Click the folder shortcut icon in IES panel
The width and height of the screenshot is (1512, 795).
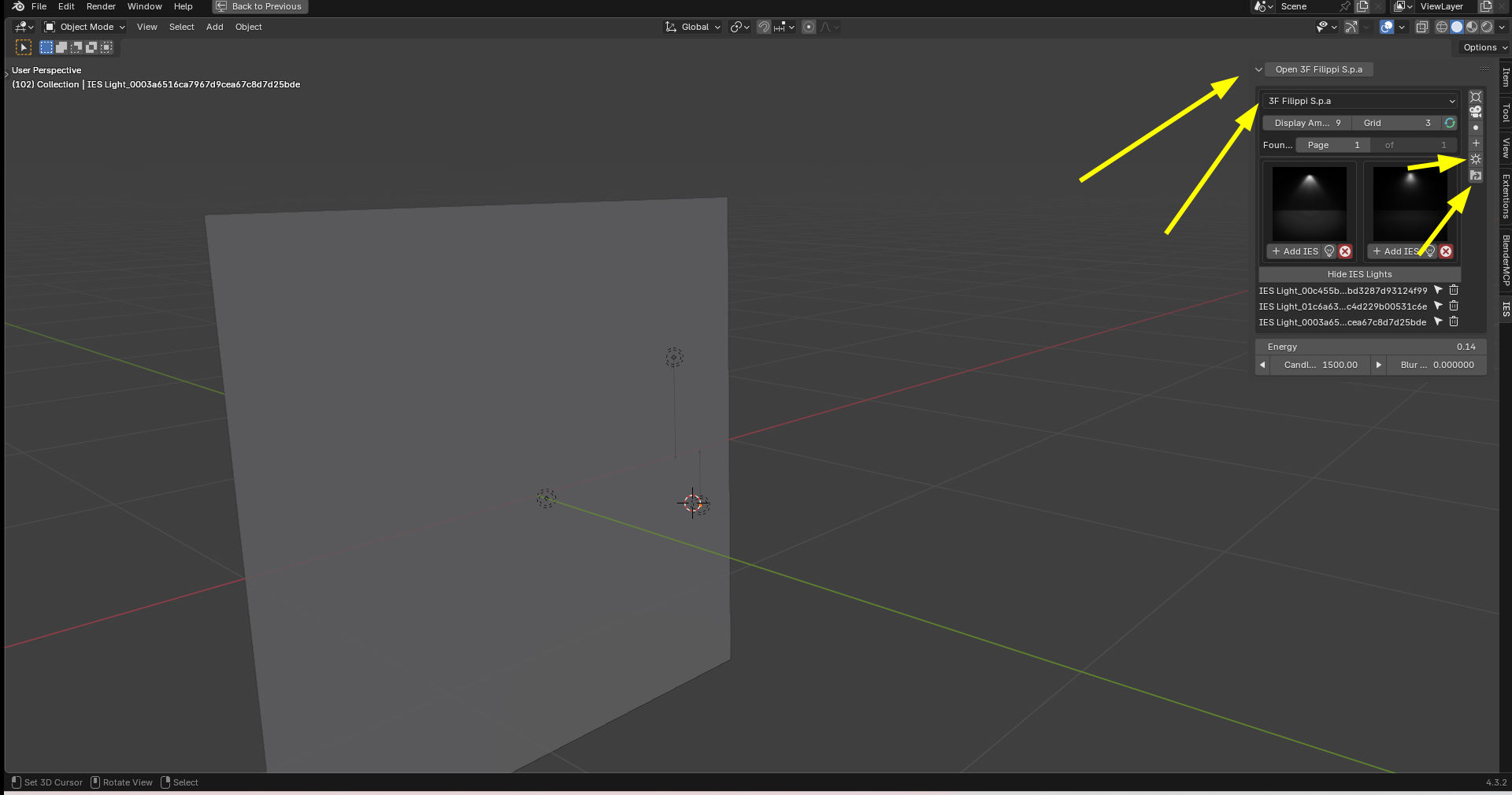[1476, 176]
